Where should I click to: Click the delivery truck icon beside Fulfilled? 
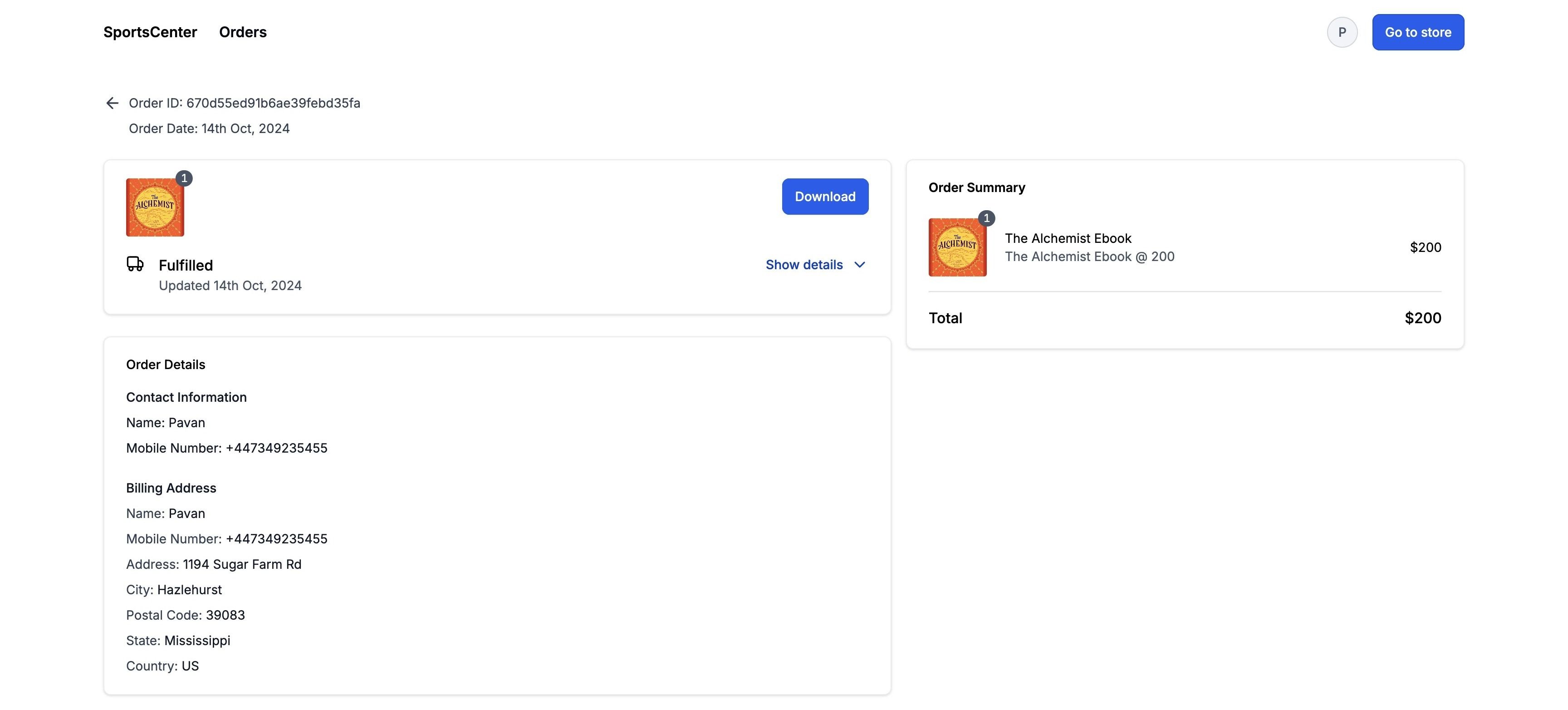pyautogui.click(x=135, y=264)
